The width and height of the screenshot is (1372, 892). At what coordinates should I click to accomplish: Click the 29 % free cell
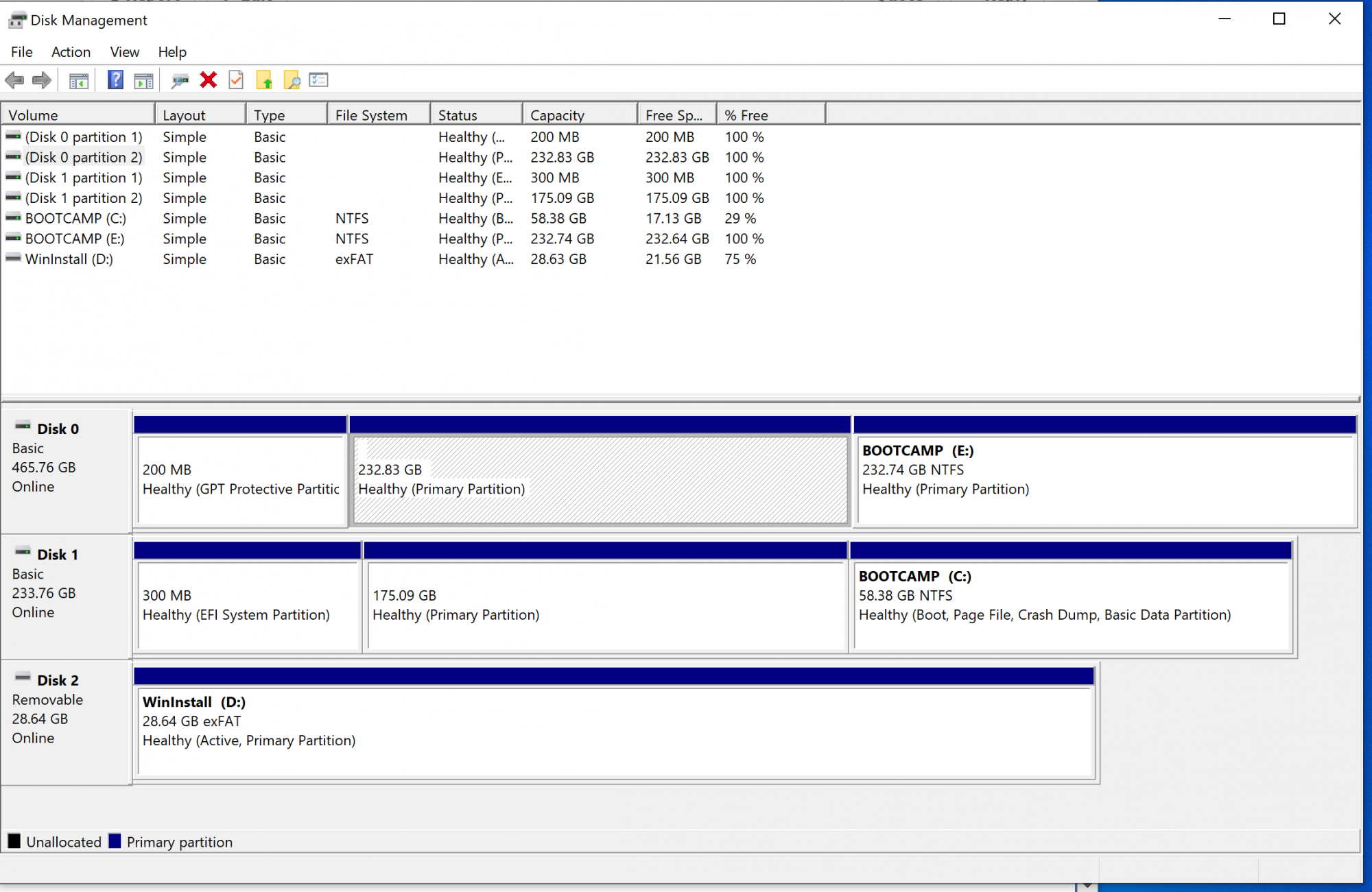click(x=740, y=218)
